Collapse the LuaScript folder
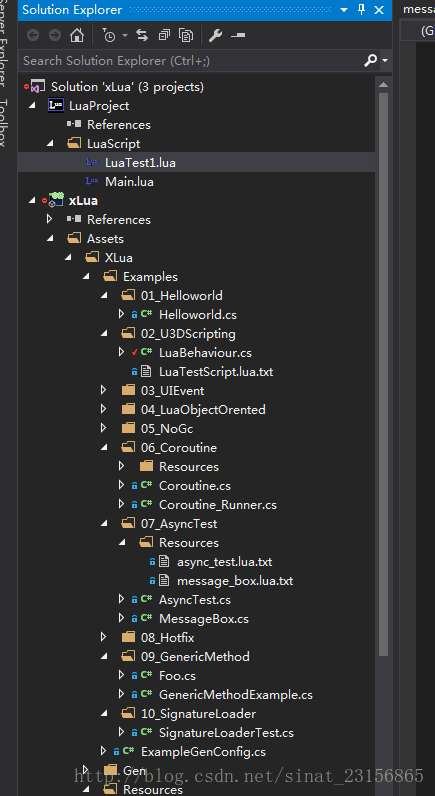Viewport: 435px width, 796px height. pos(50,144)
